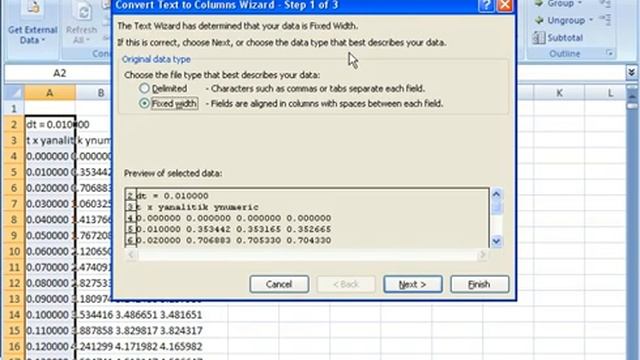This screenshot has width=640, height=360.
Task: Open the Get External Data dropdown
Action: pos(33,35)
